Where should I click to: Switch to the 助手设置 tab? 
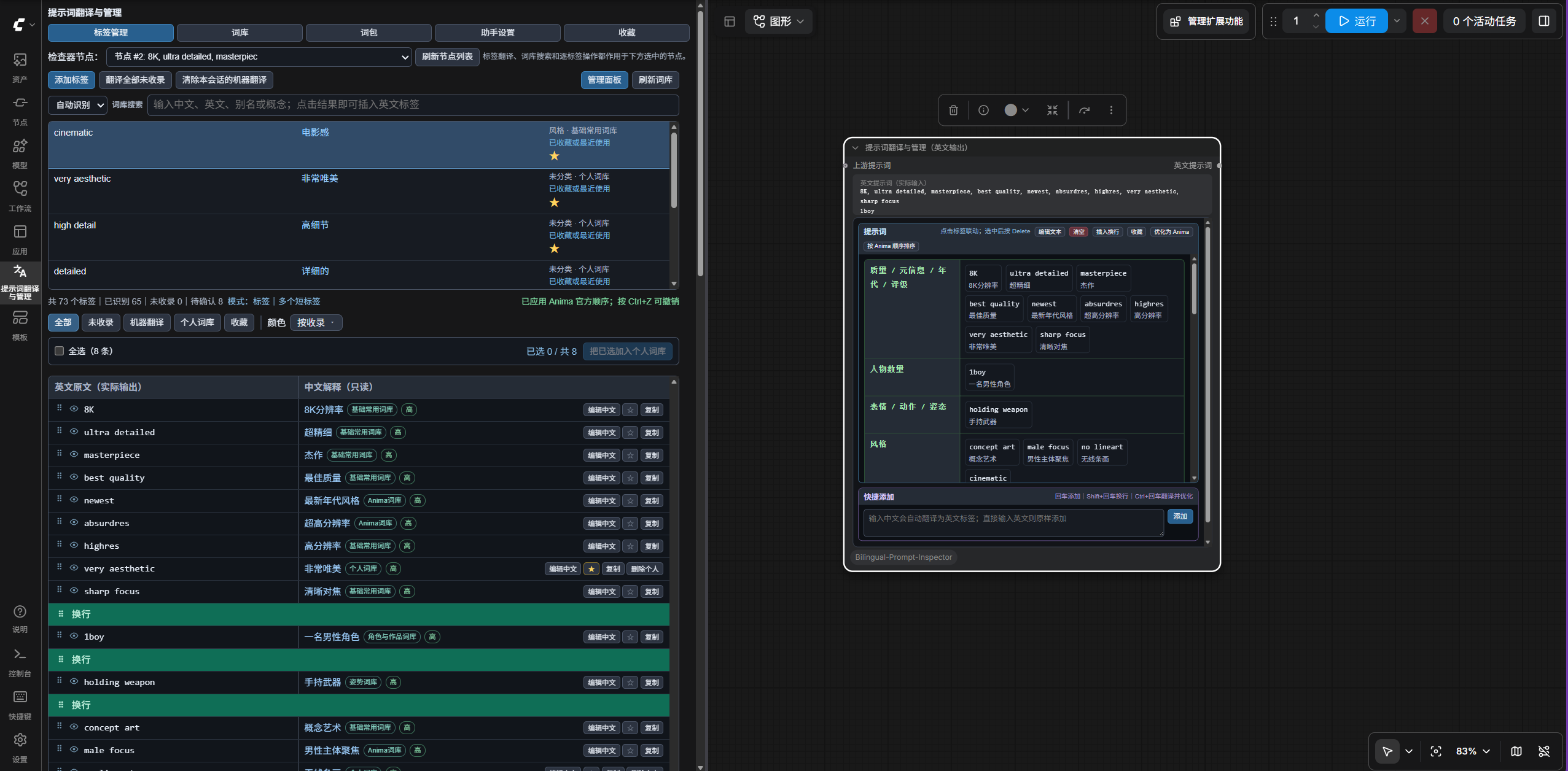497,33
